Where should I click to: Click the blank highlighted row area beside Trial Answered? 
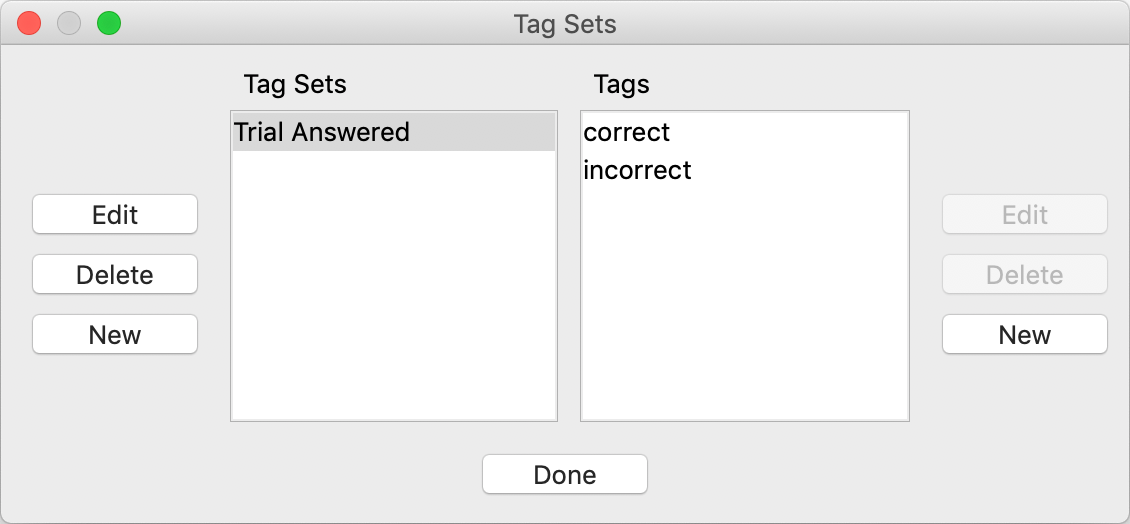(x=485, y=132)
